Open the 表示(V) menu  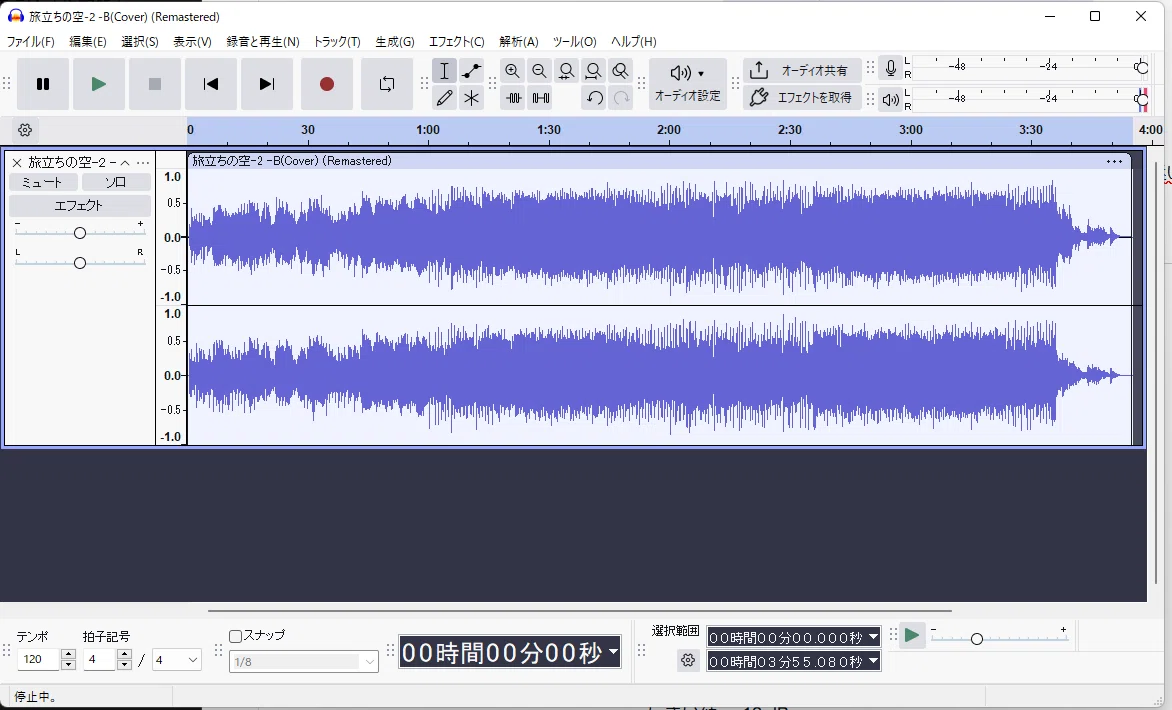point(192,42)
